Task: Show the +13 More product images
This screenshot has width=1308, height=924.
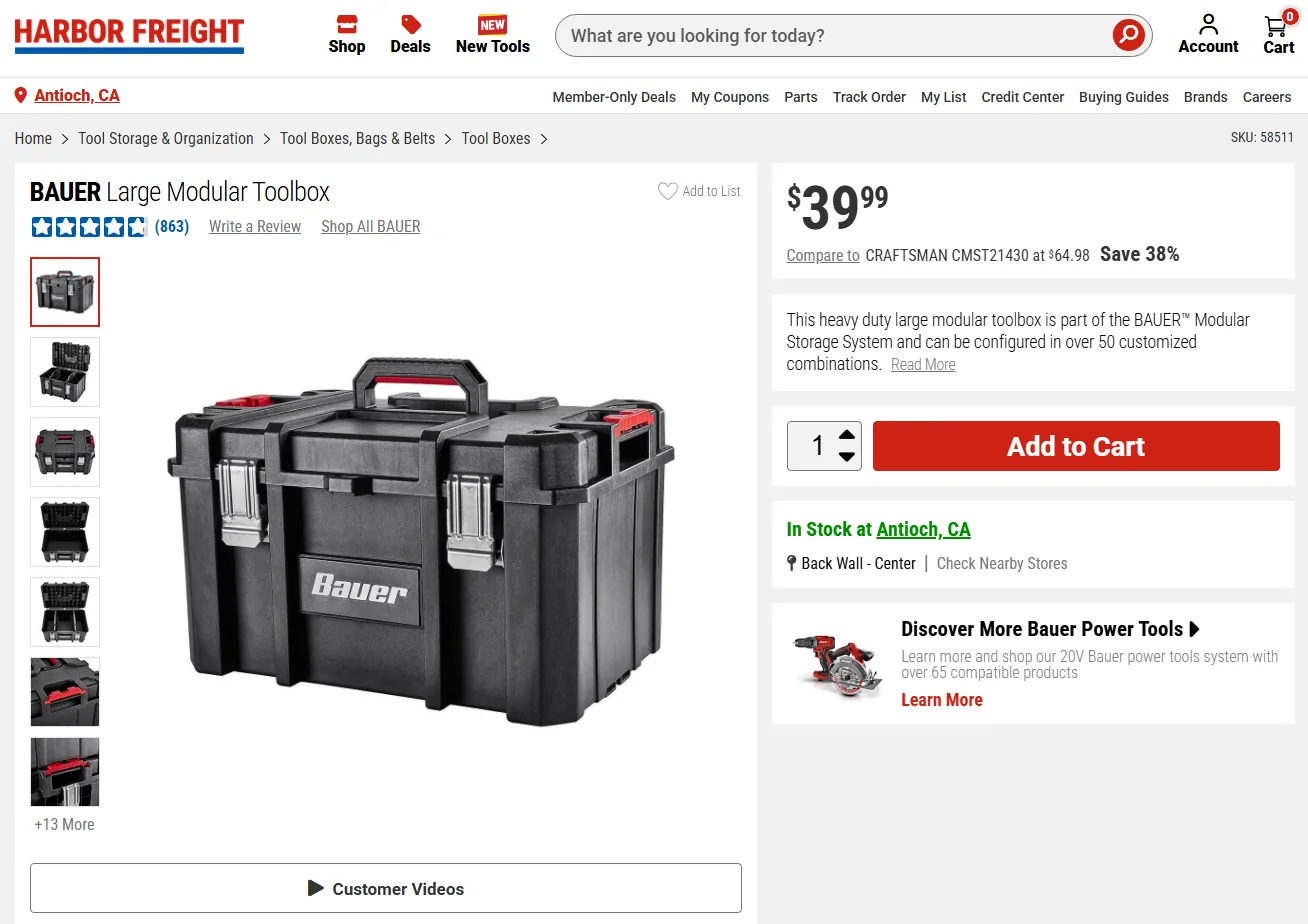Action: (64, 825)
